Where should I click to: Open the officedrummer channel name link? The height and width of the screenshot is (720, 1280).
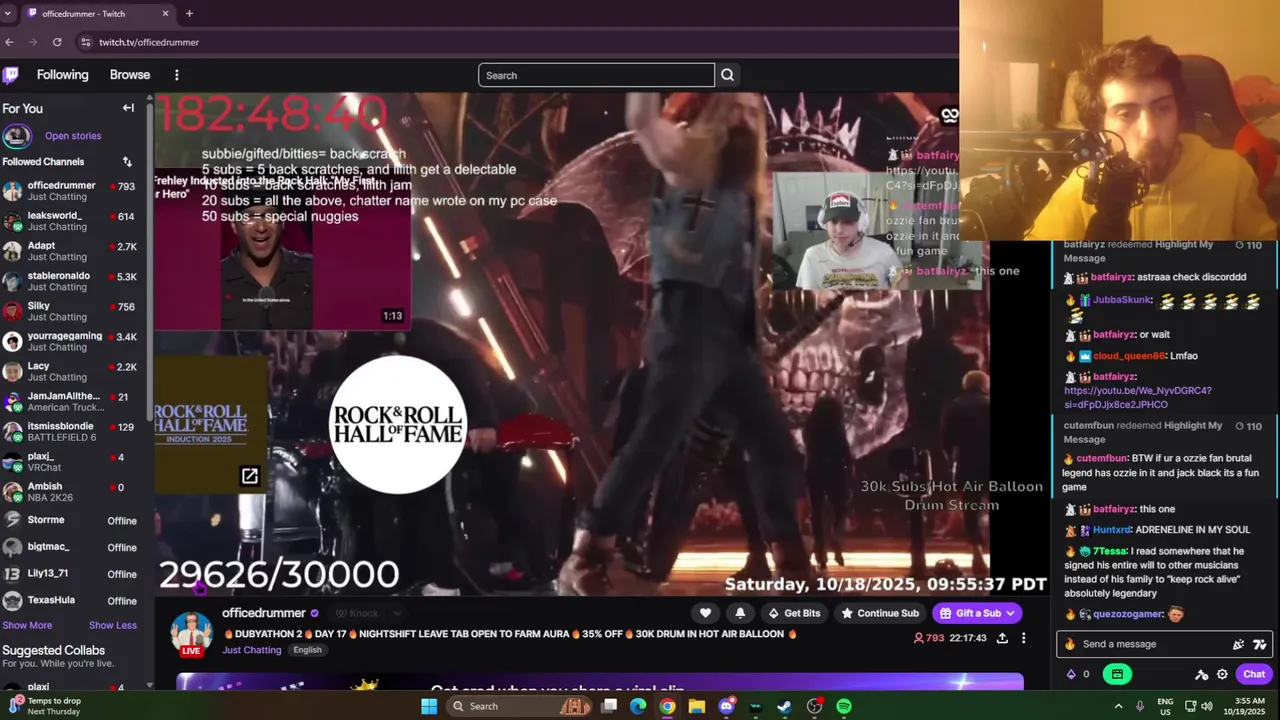tap(264, 613)
